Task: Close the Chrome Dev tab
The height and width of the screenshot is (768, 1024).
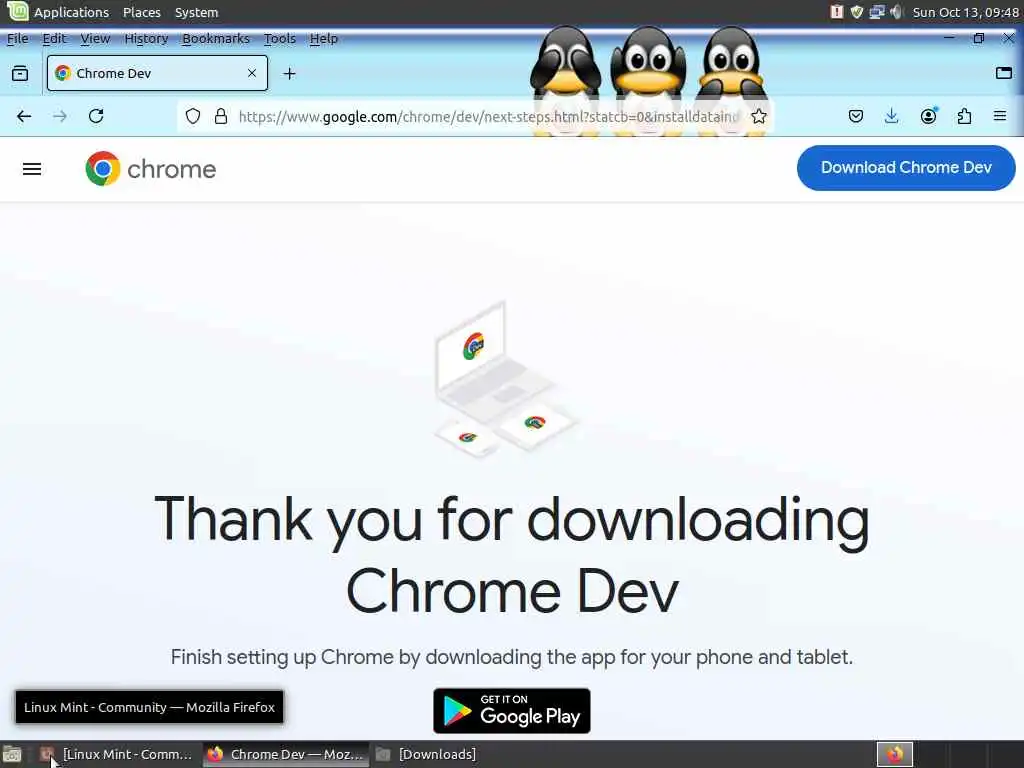Action: click(x=251, y=73)
